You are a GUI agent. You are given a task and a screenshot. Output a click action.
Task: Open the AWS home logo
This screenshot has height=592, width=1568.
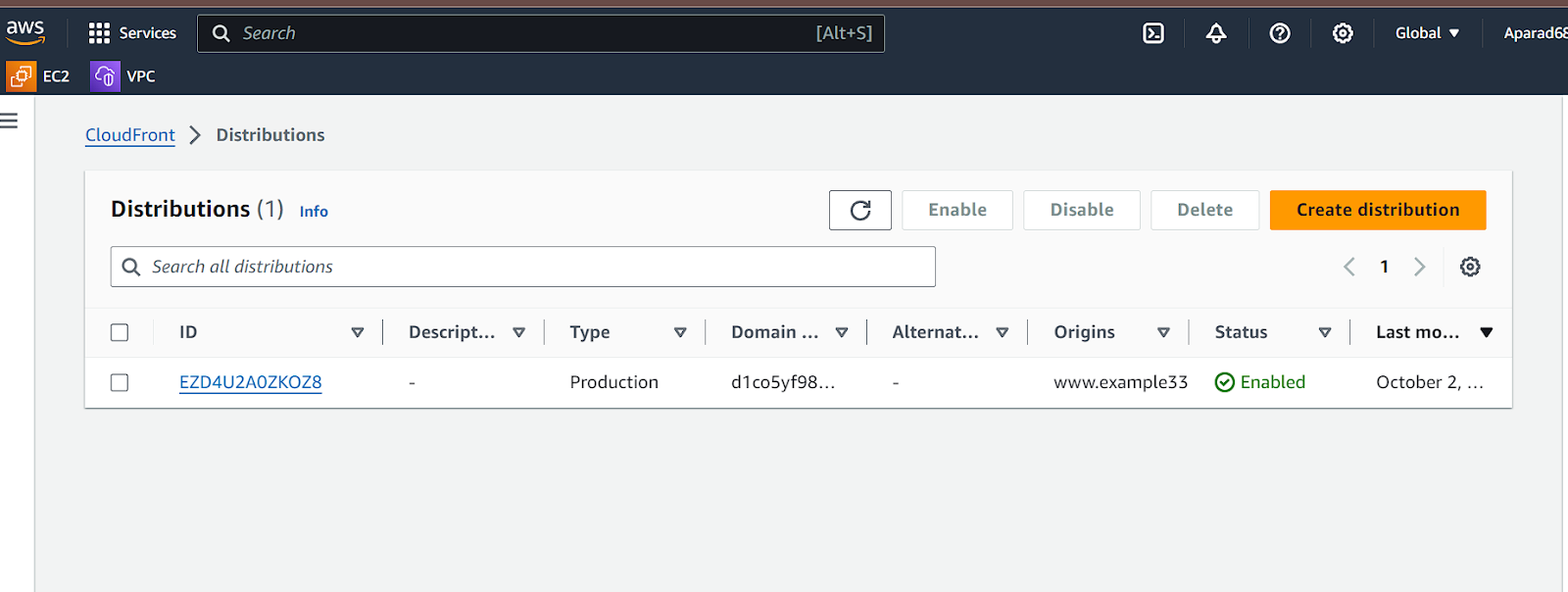[25, 31]
